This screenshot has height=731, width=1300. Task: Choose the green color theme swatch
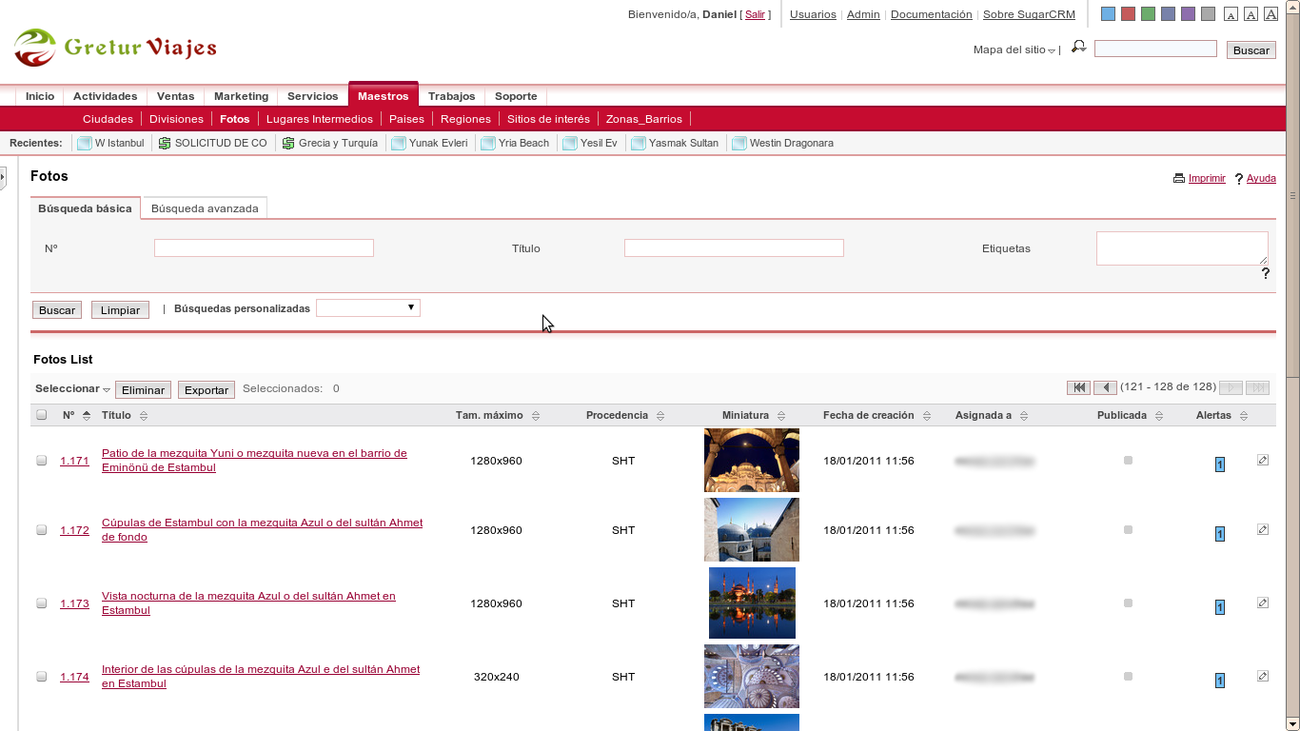[x=1148, y=14]
